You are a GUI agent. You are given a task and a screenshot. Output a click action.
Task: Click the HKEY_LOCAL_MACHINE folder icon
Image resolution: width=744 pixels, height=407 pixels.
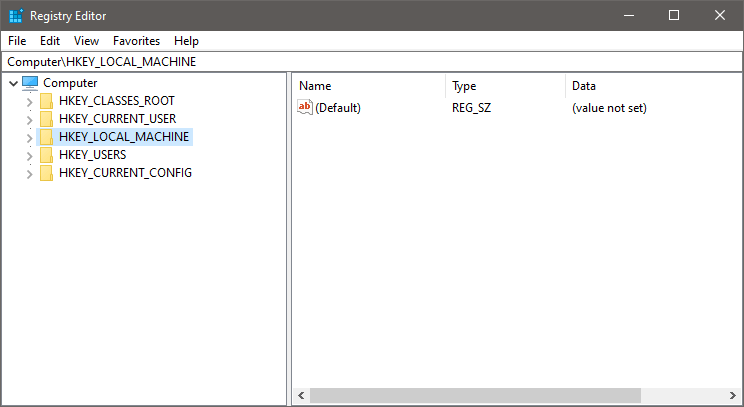pos(46,137)
